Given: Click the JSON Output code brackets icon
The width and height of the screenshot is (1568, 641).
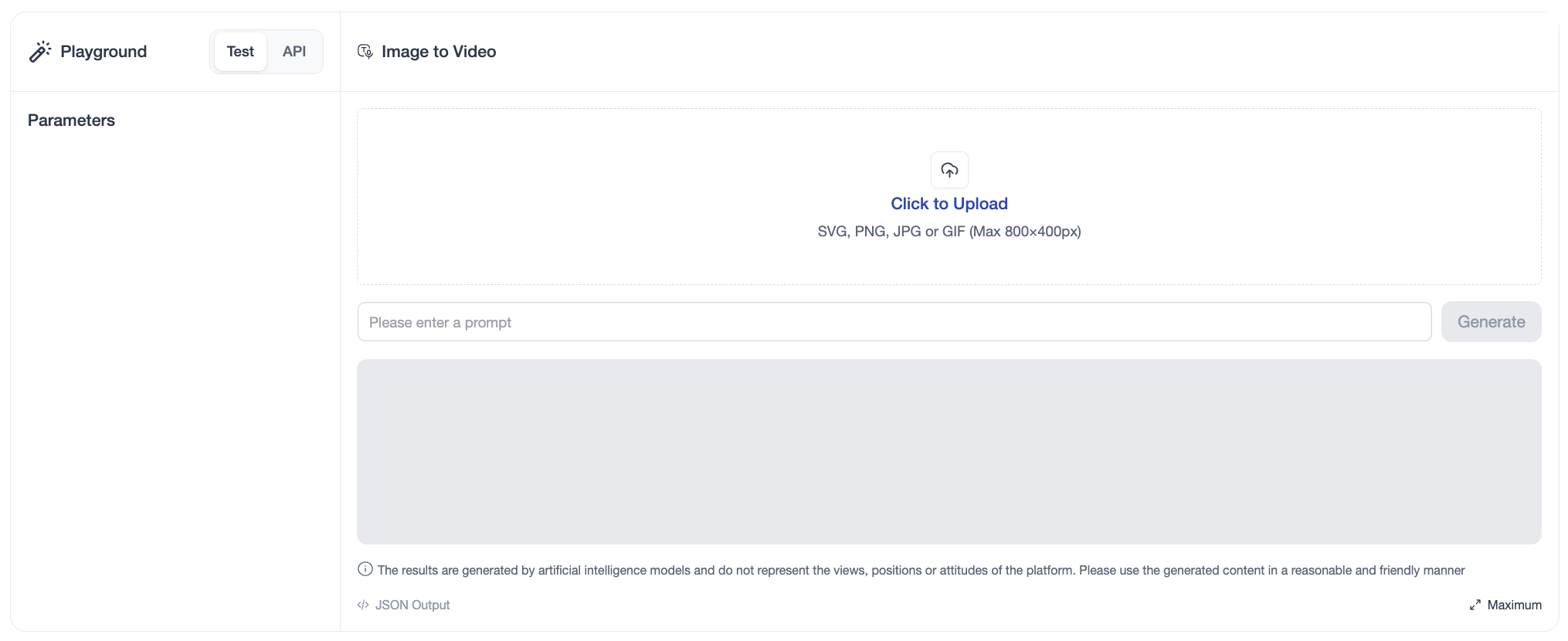Looking at the screenshot, I should pos(363,605).
